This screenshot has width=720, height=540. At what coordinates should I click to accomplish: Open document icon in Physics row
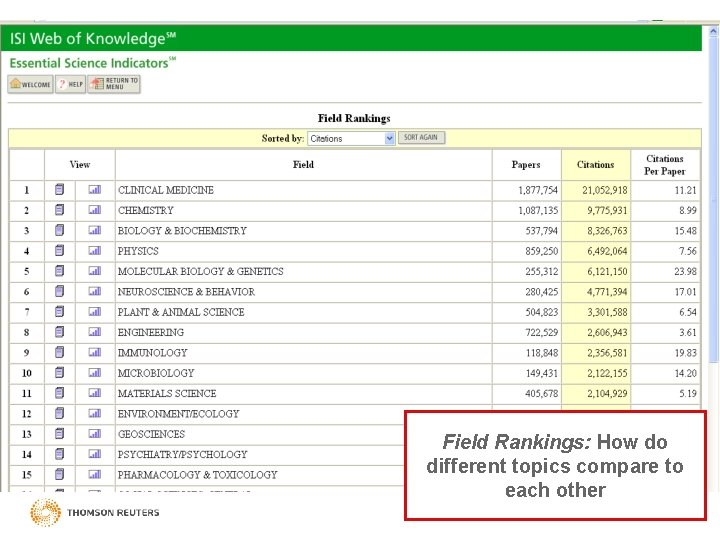point(59,251)
